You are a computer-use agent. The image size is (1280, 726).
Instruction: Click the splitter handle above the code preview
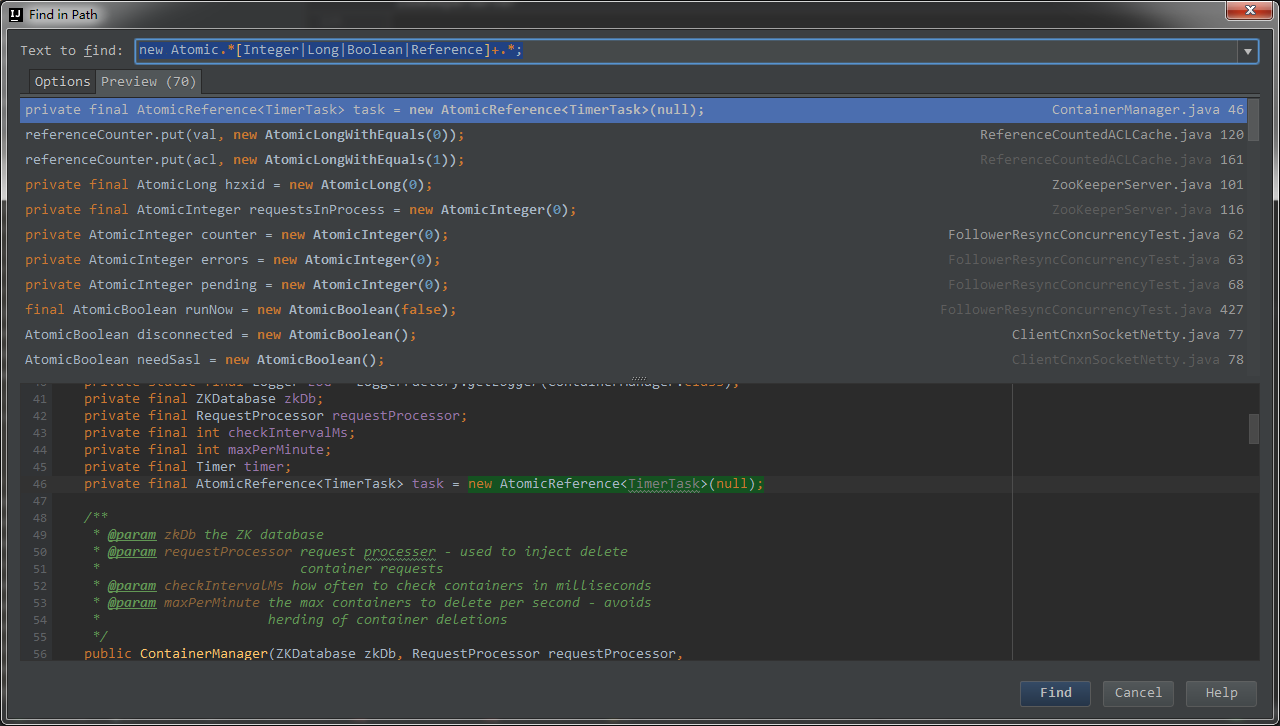click(639, 379)
